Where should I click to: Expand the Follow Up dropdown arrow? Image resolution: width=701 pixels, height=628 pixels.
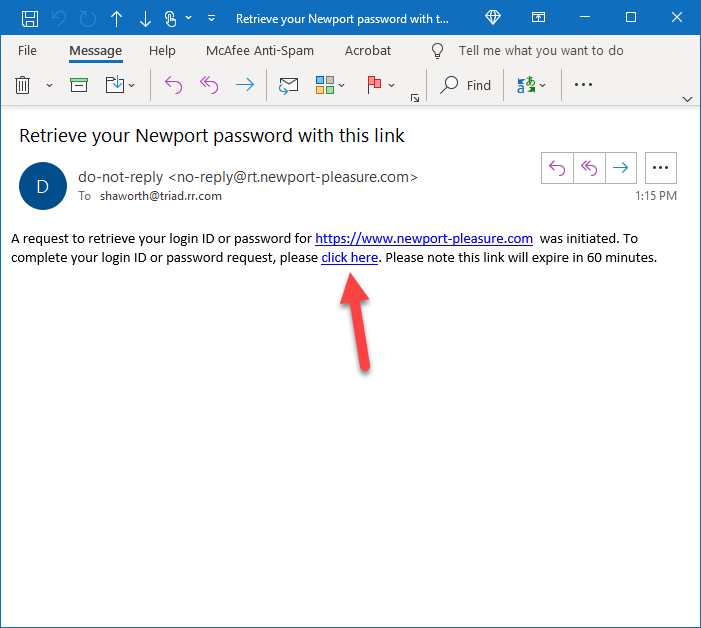point(392,85)
